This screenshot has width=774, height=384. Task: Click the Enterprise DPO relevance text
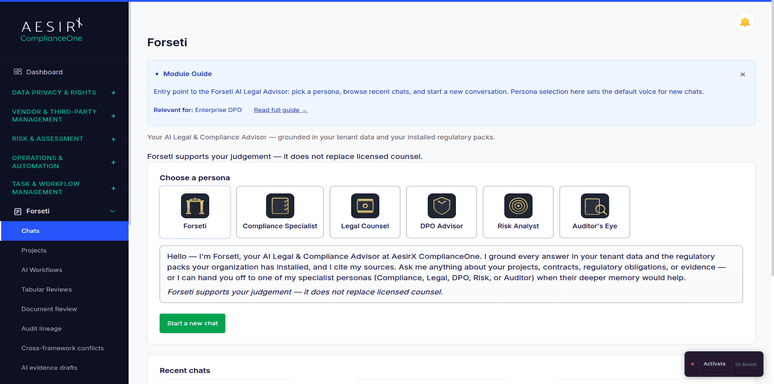point(218,110)
